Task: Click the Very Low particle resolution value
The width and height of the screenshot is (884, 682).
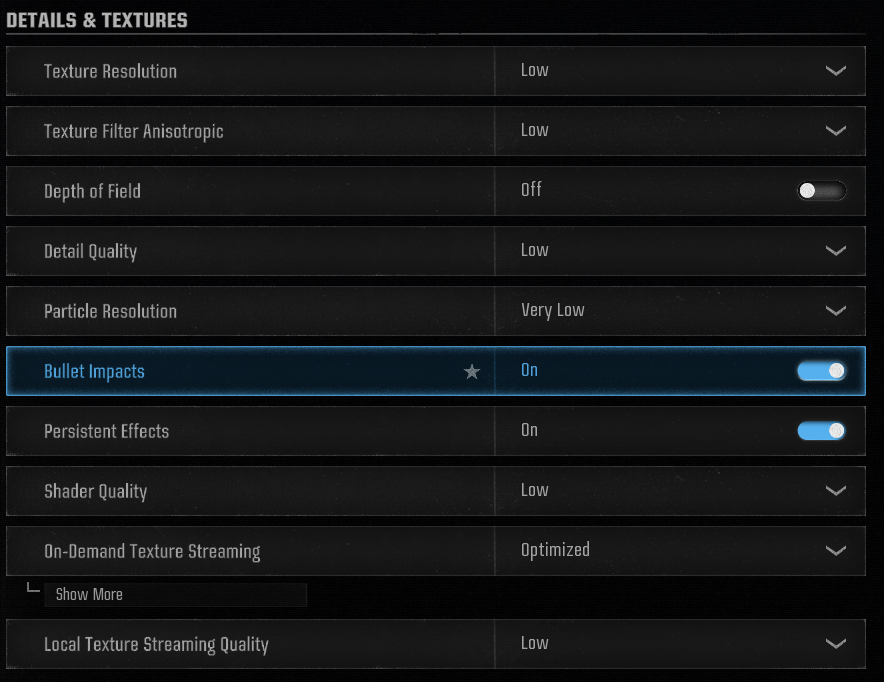Action: point(552,310)
